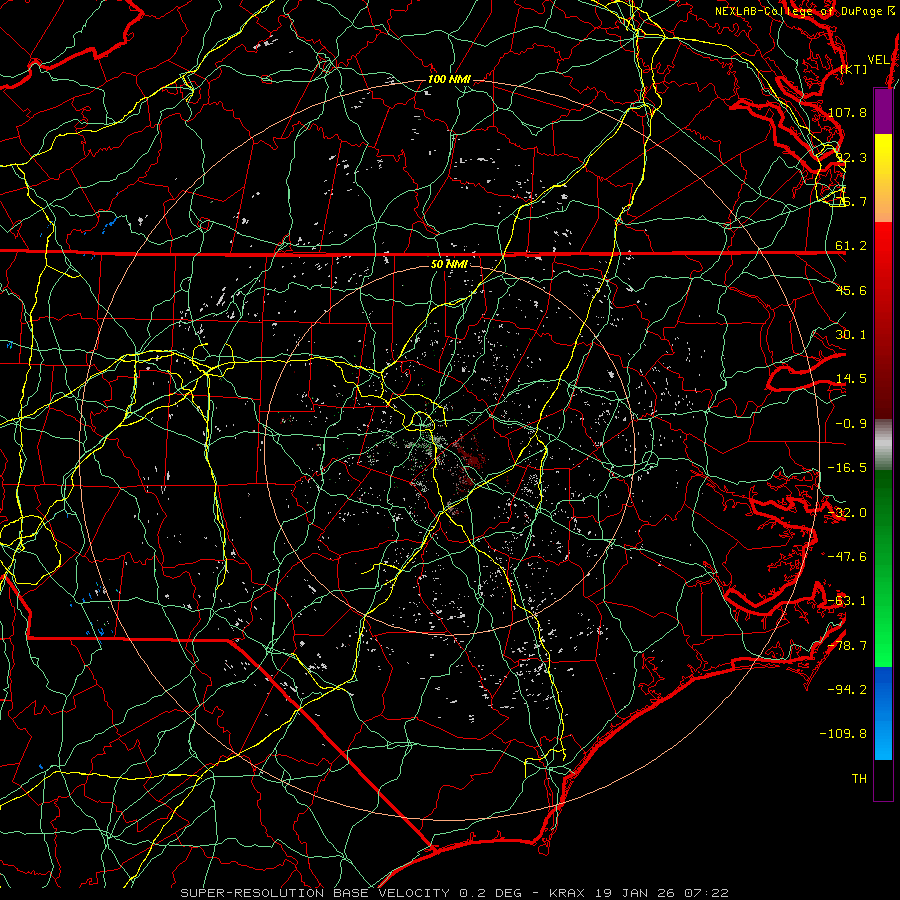Click the green segment of velocity color bar
Image resolution: width=900 pixels, height=900 pixels.
pyautogui.click(x=883, y=568)
